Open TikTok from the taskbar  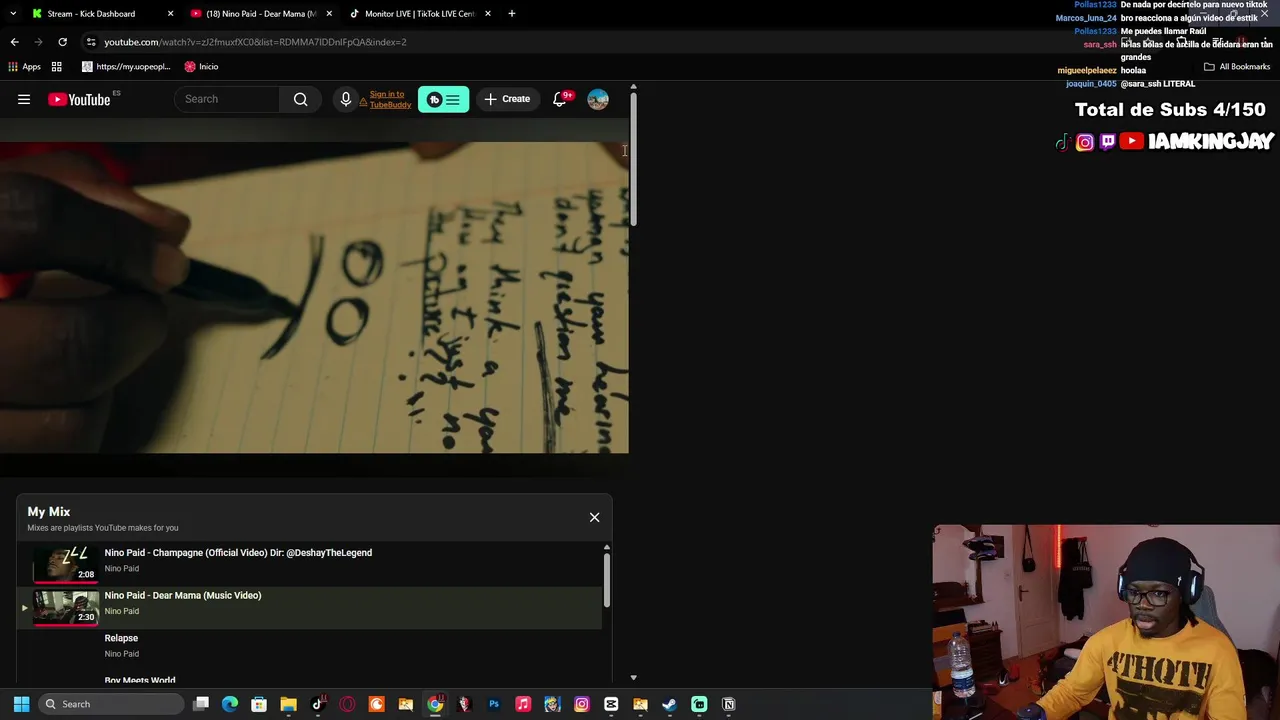pos(318,704)
